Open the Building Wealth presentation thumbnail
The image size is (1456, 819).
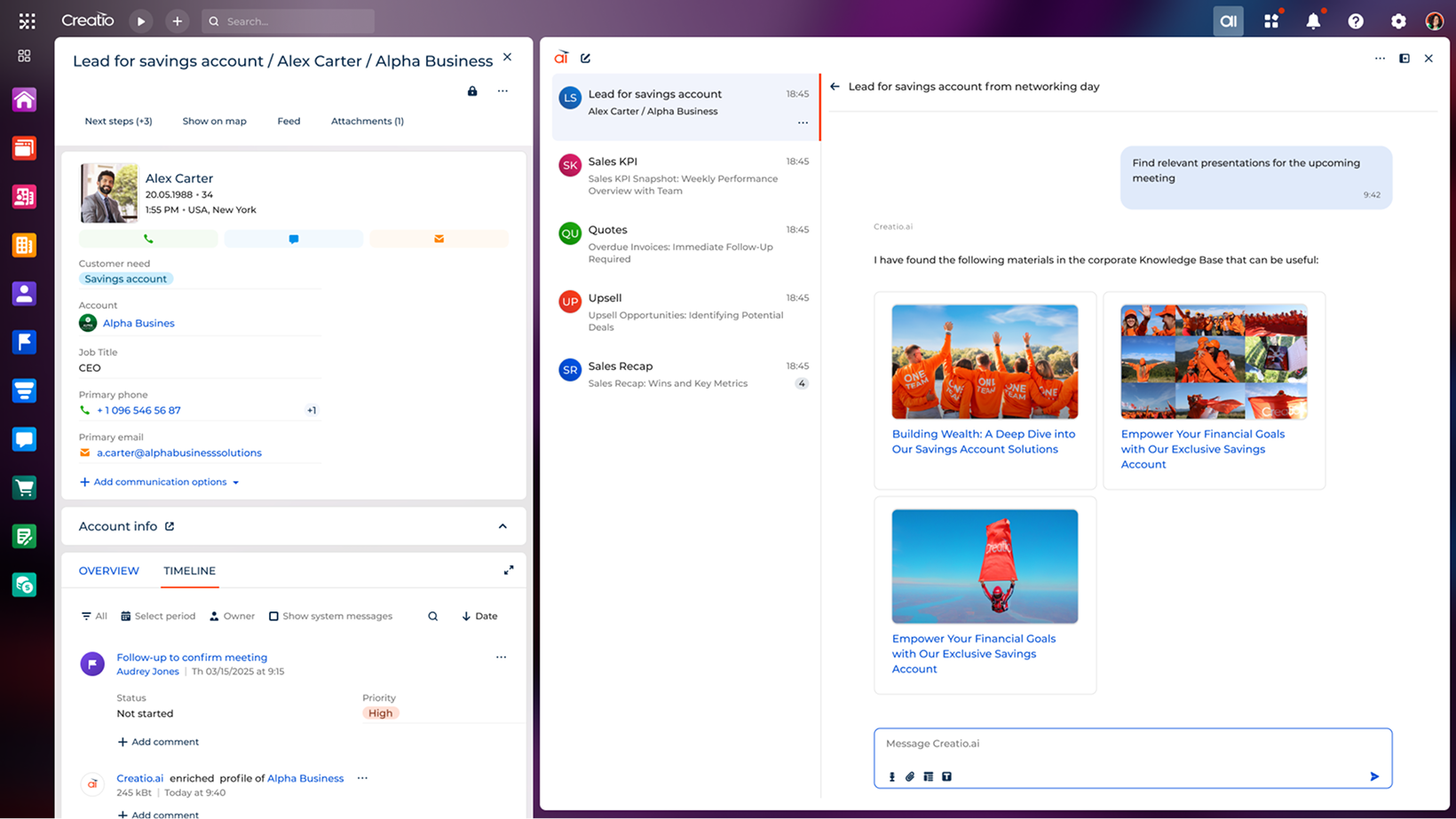984,361
